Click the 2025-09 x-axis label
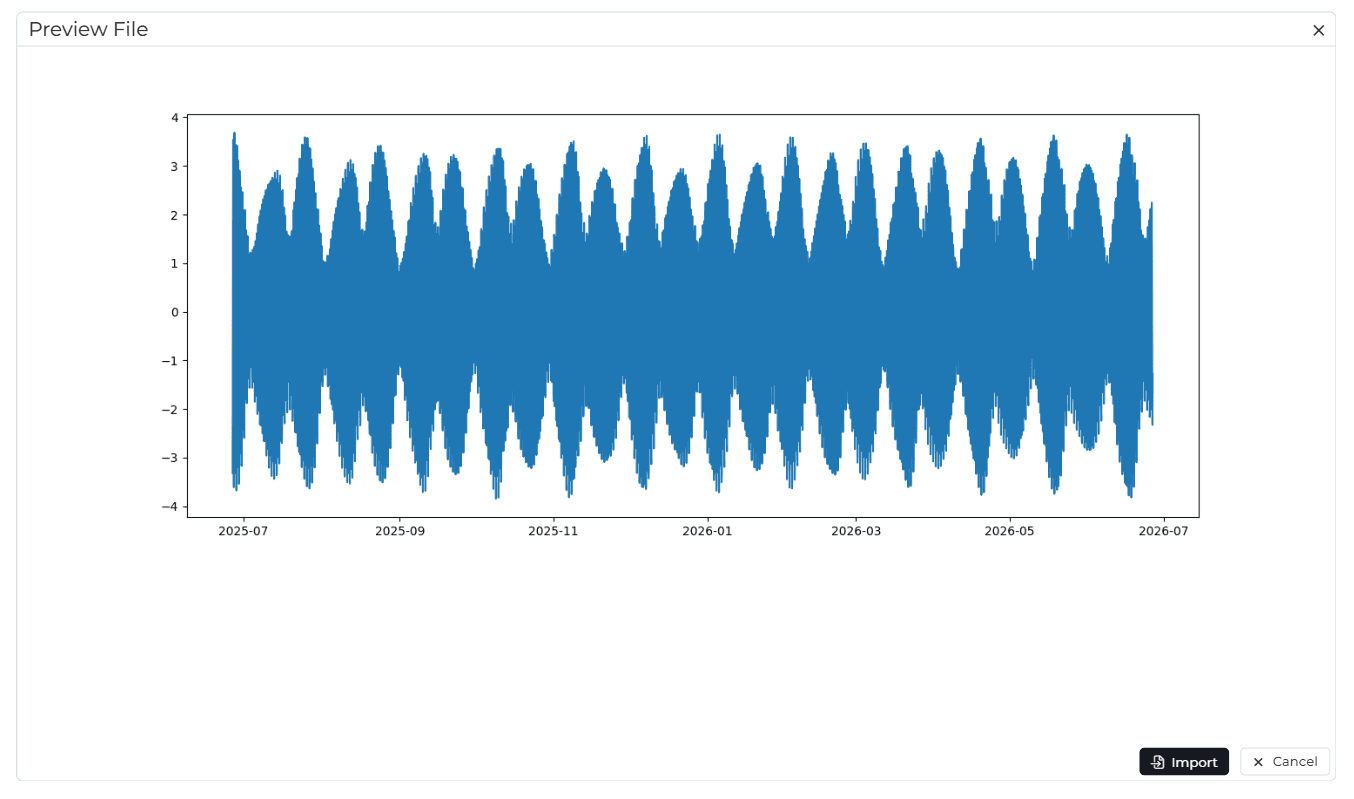This screenshot has width=1354, height=799. coord(400,531)
